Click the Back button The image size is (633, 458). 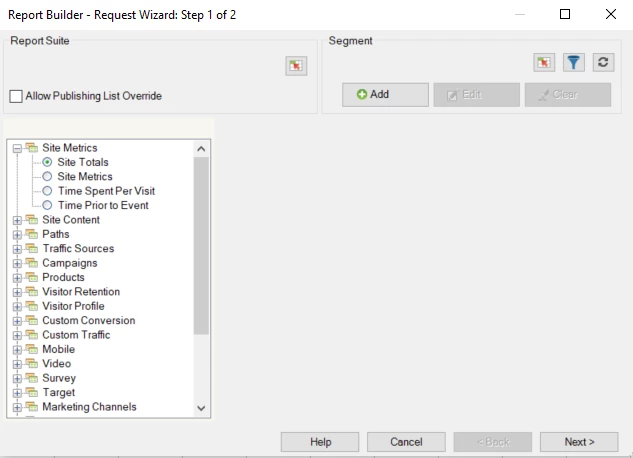click(493, 442)
